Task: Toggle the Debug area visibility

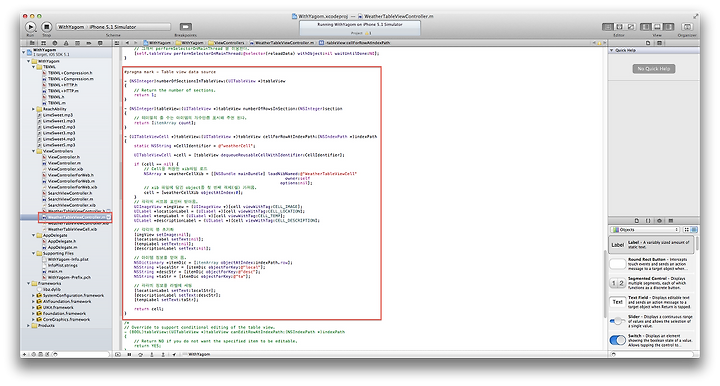Action: pyautogui.click(x=657, y=27)
